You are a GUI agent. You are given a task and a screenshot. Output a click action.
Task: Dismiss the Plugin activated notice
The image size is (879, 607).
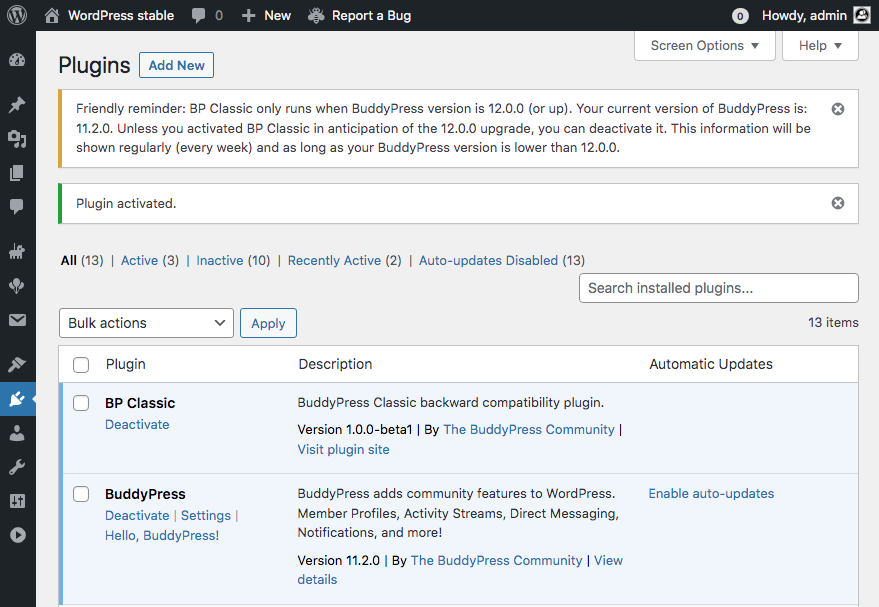pos(838,203)
